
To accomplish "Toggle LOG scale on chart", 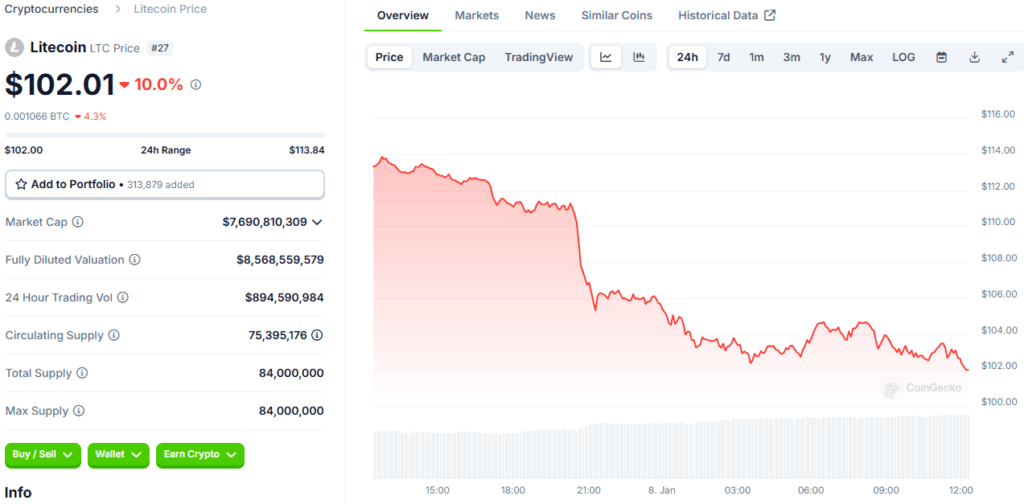I will point(904,57).
